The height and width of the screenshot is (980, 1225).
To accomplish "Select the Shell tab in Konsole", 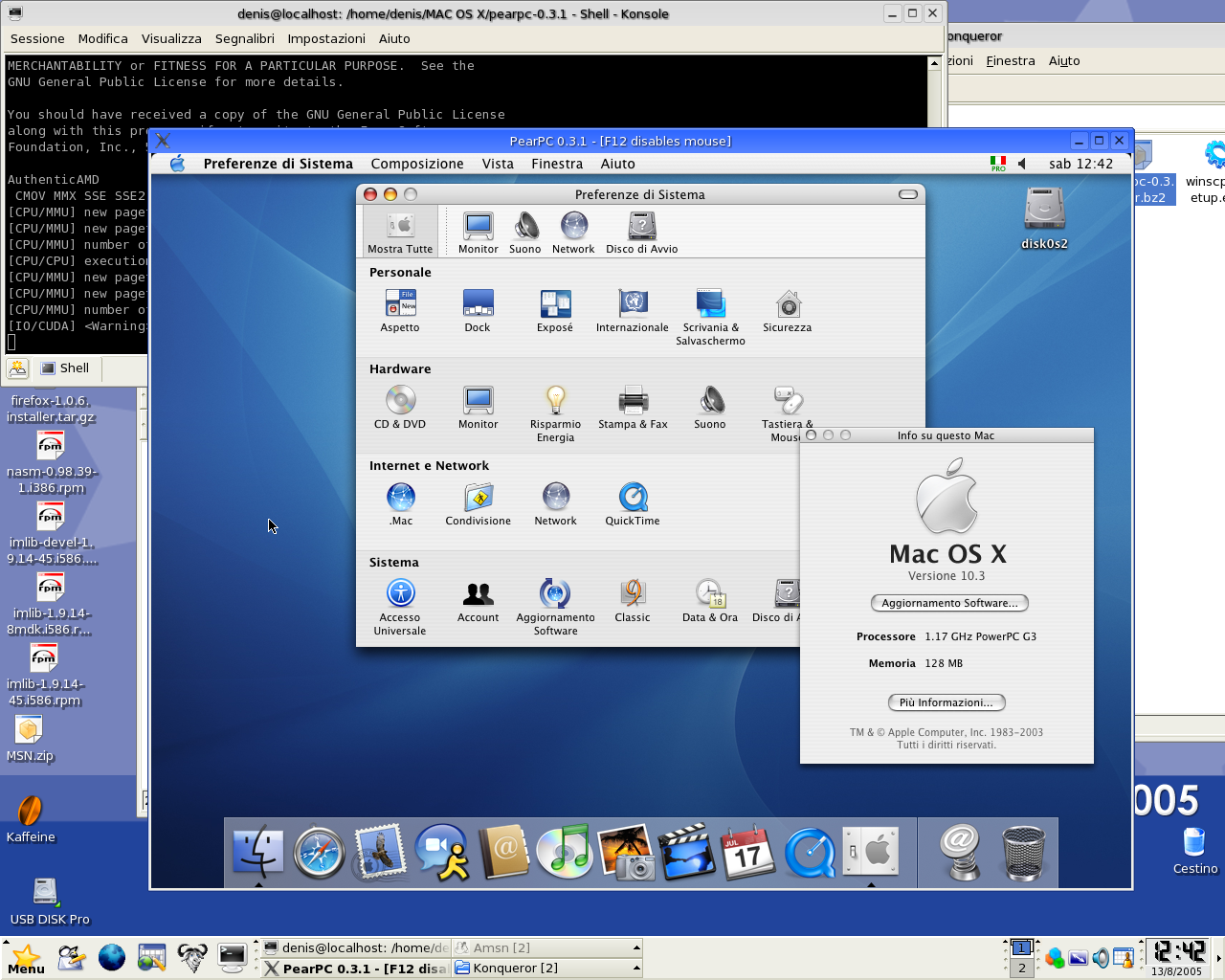I will [65, 368].
